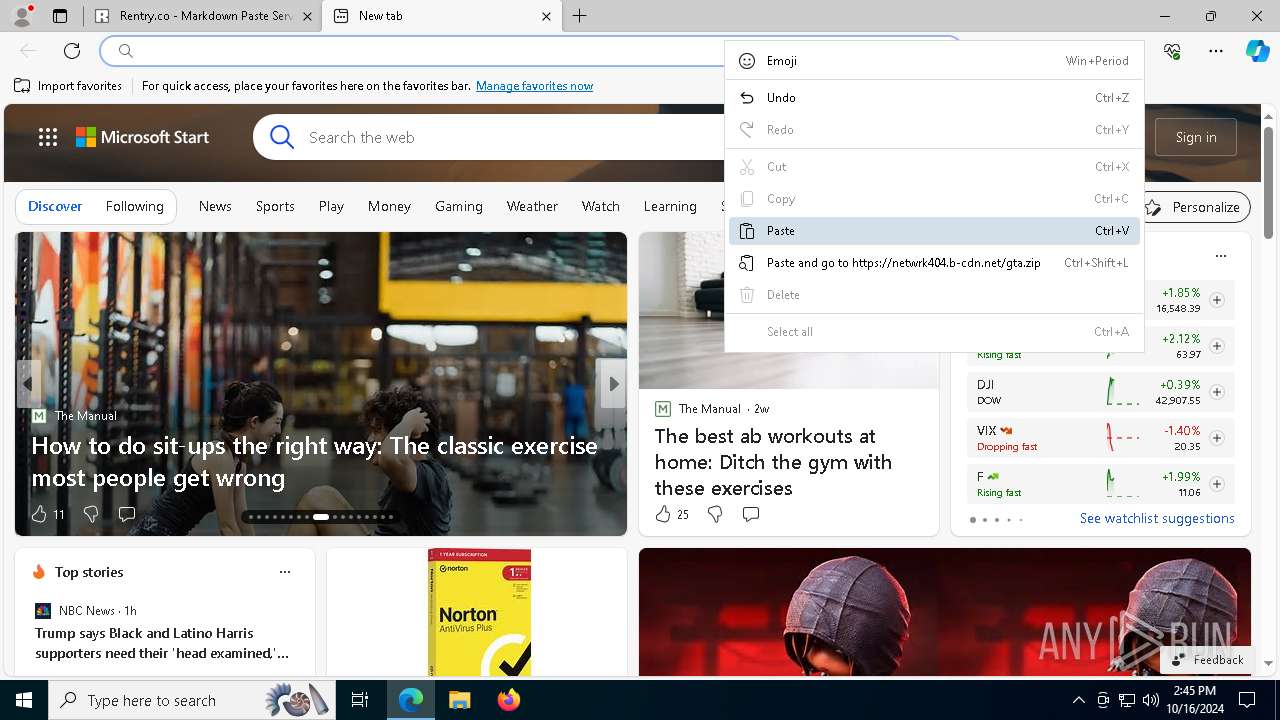Screen dimensions: 1280x720
Task: Choose Paste in the context menu
Action: [x=934, y=231]
